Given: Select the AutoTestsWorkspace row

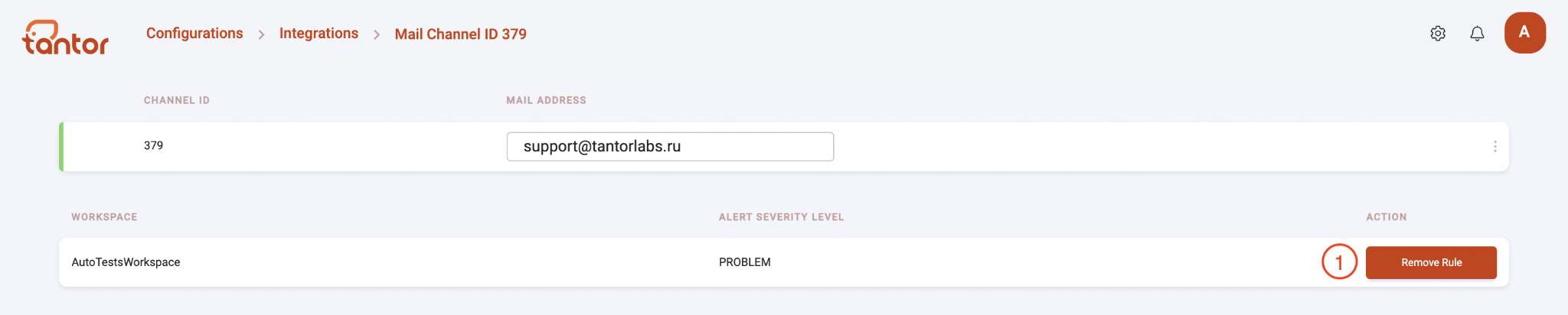Looking at the screenshot, I should coord(784,262).
